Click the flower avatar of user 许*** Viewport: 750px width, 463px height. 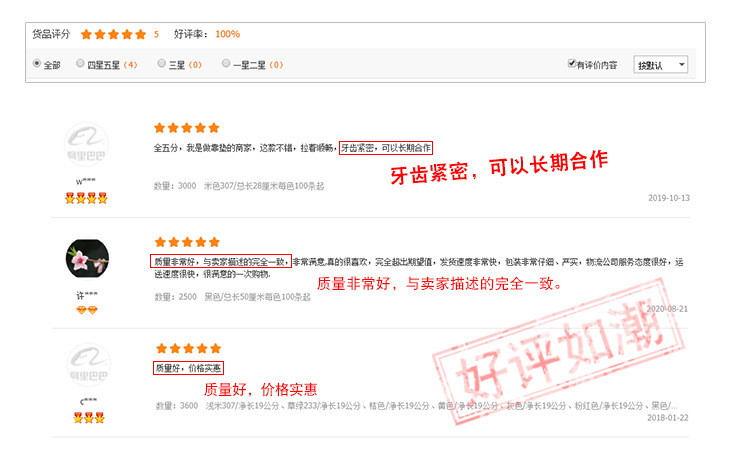click(x=87, y=259)
